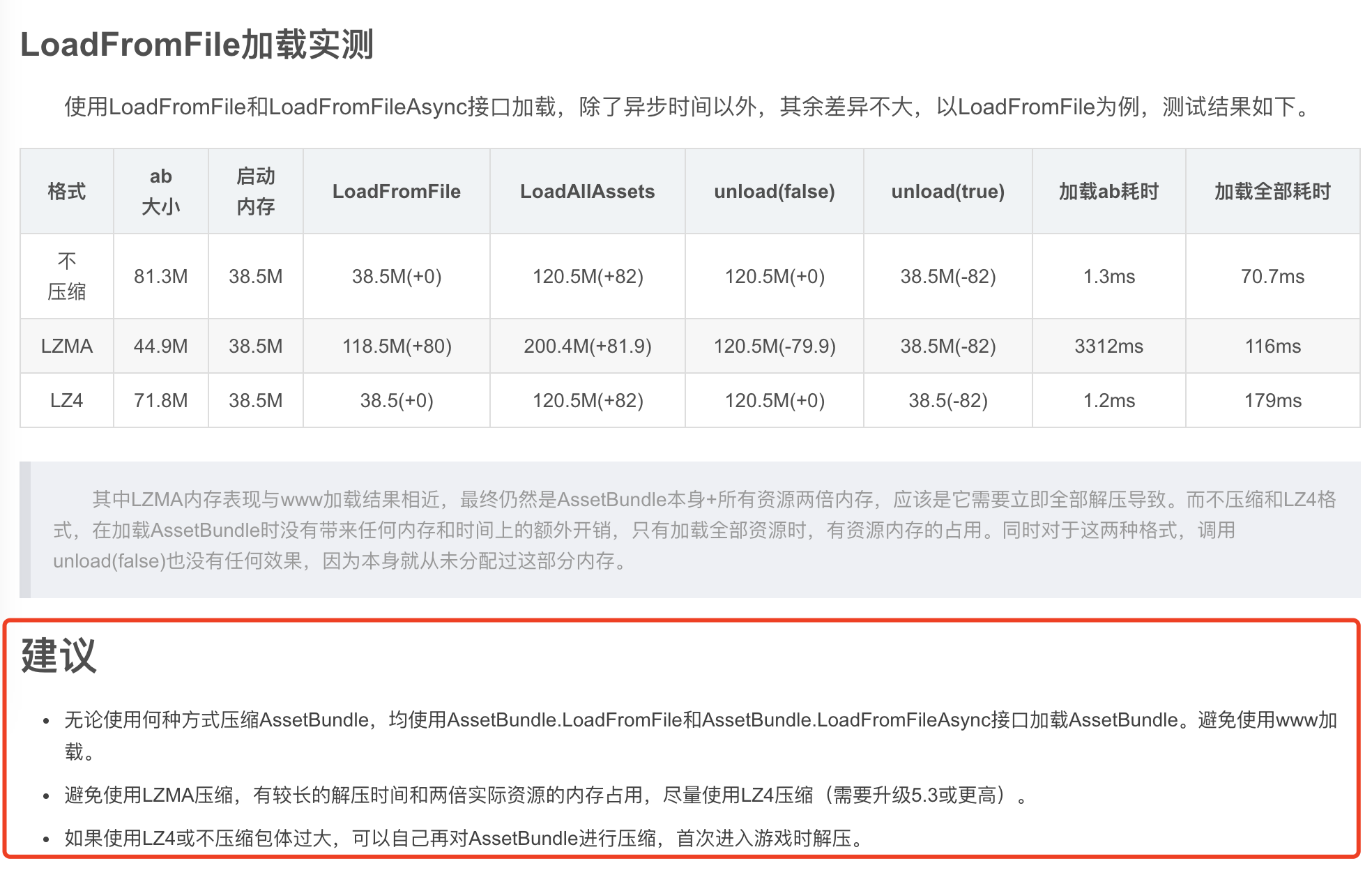1372x884 pixels.
Task: Click the LoadAllAssets column header
Action: click(x=587, y=191)
